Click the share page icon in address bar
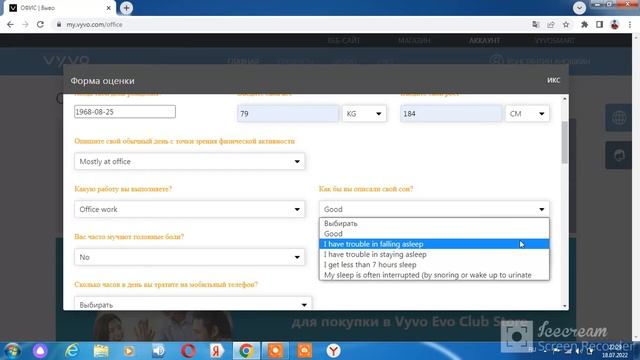 (551, 24)
